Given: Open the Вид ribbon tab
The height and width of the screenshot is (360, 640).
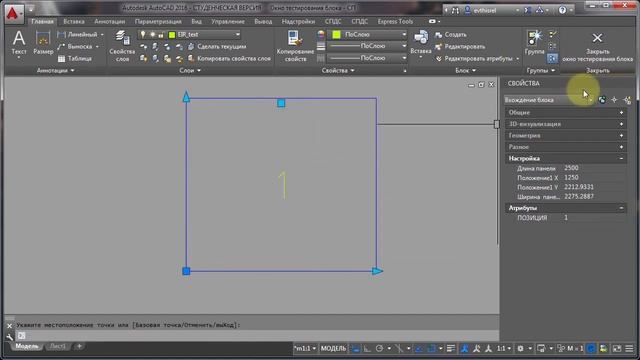Looking at the screenshot, I should coord(196,21).
